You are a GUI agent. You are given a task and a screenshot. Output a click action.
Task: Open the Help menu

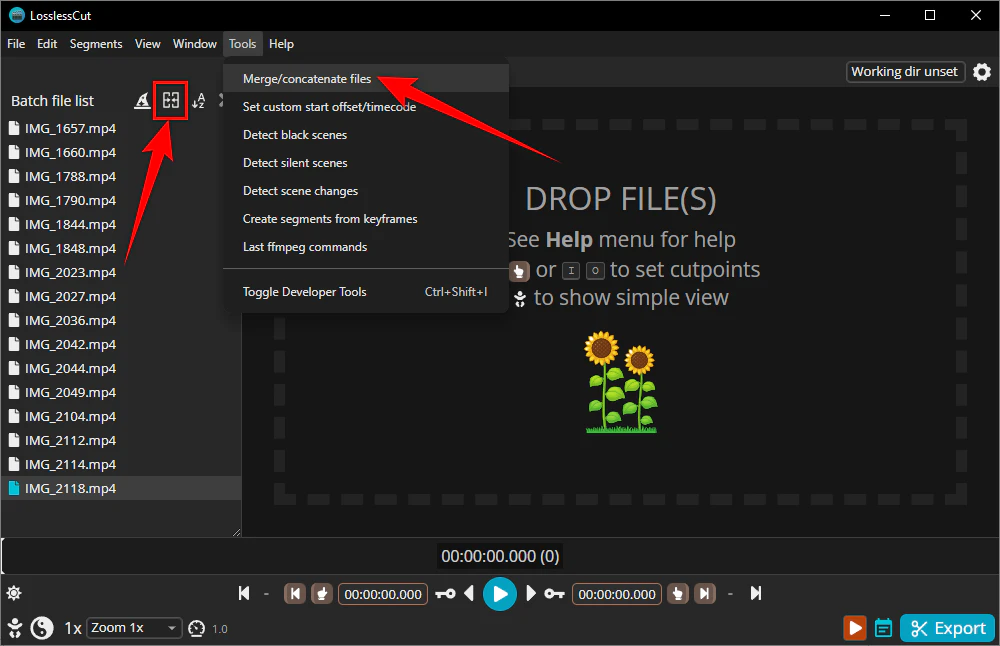281,44
